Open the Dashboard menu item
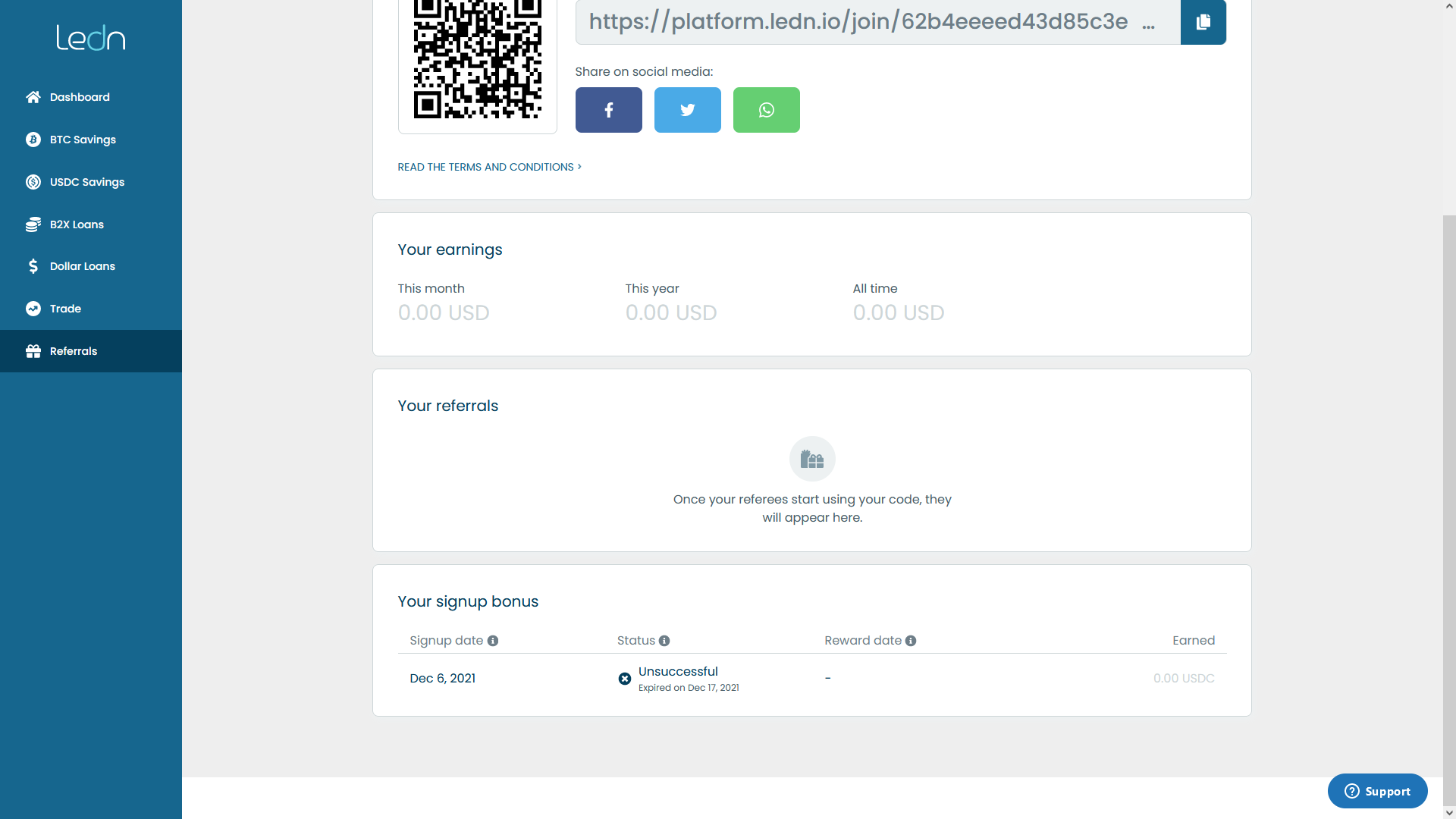 tap(80, 97)
